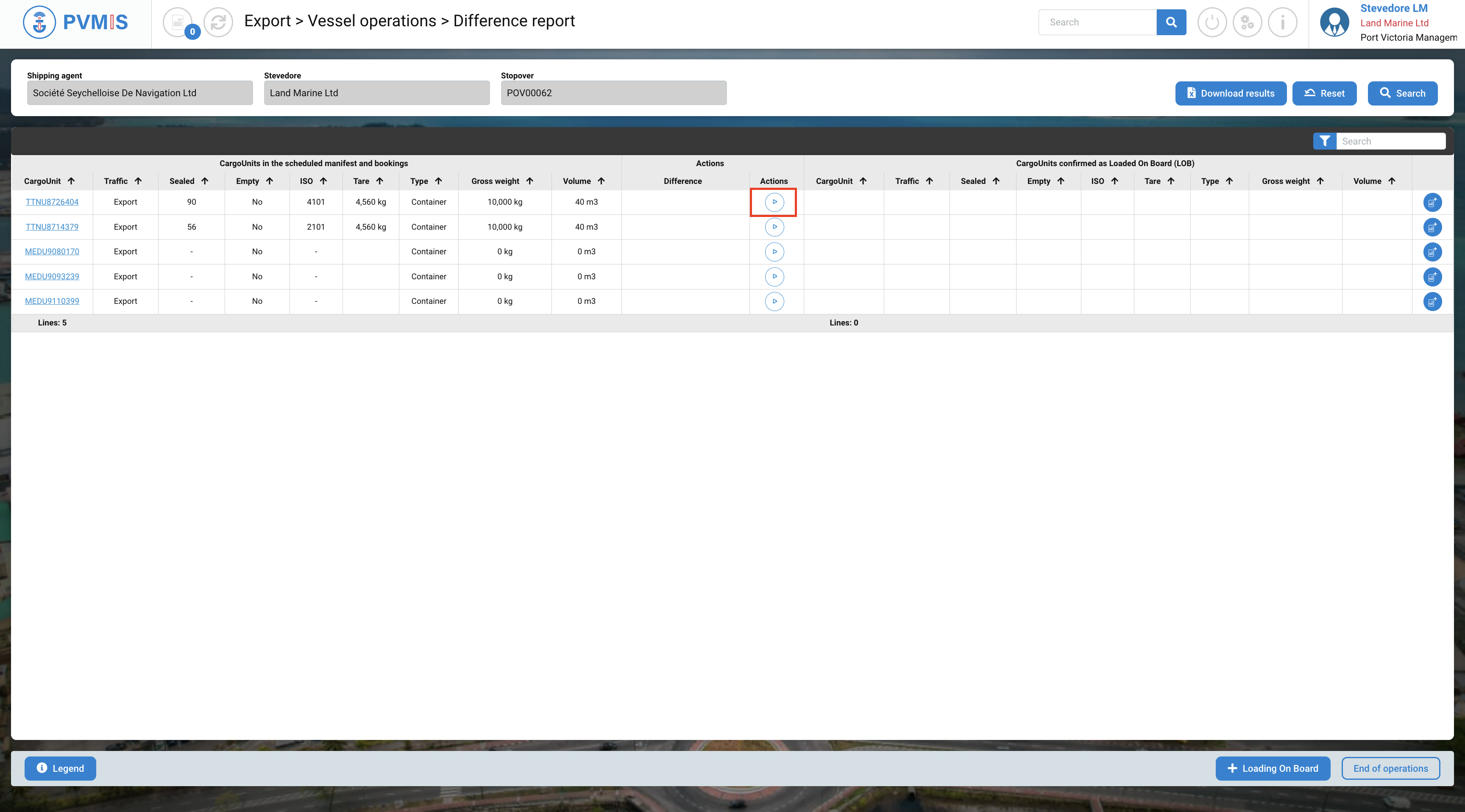Viewport: 1465px width, 812px height.
Task: Sort manifest table by CargoUnit column
Action: coord(71,181)
